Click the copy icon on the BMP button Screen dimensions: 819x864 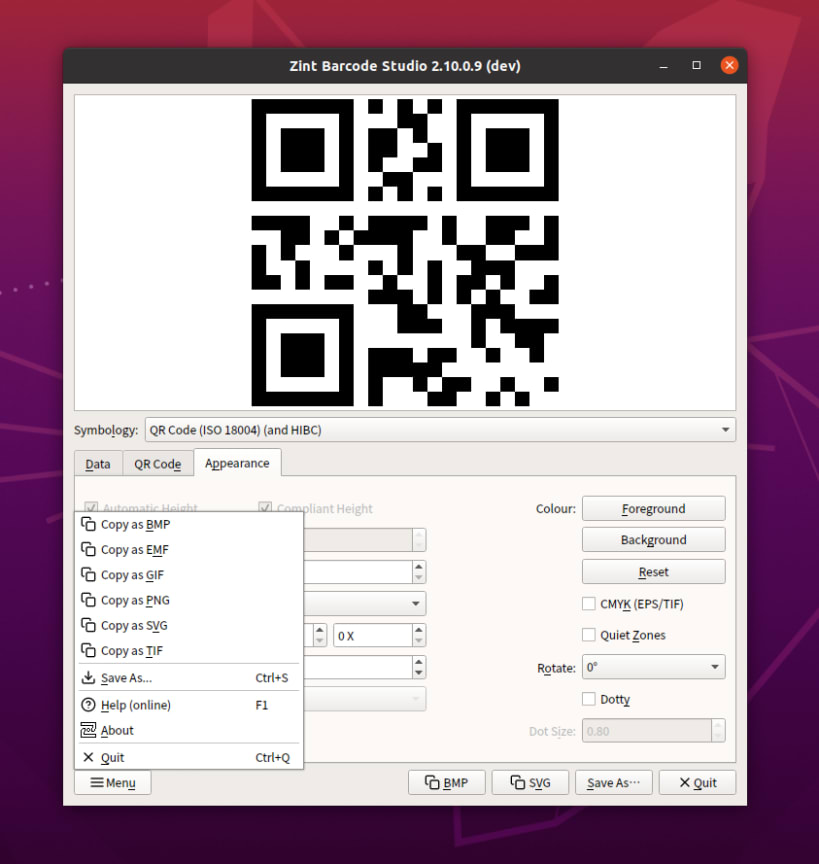coord(432,782)
